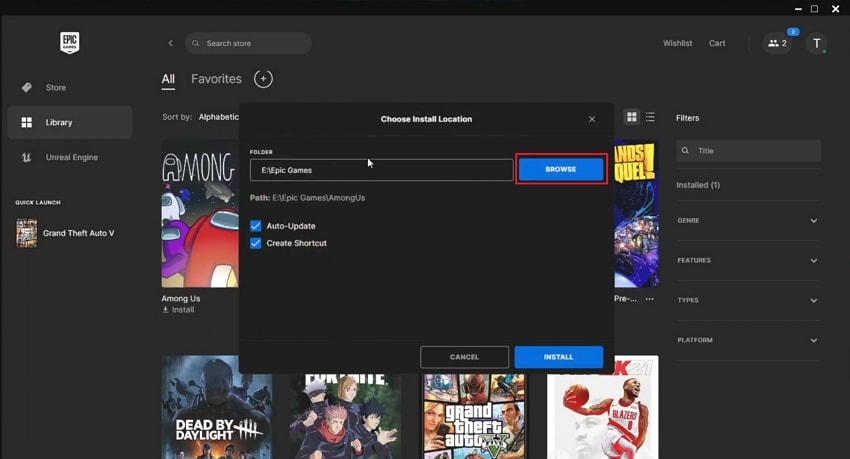Open the Fortnite anime cover tile
The image size is (850, 459).
click(345, 416)
